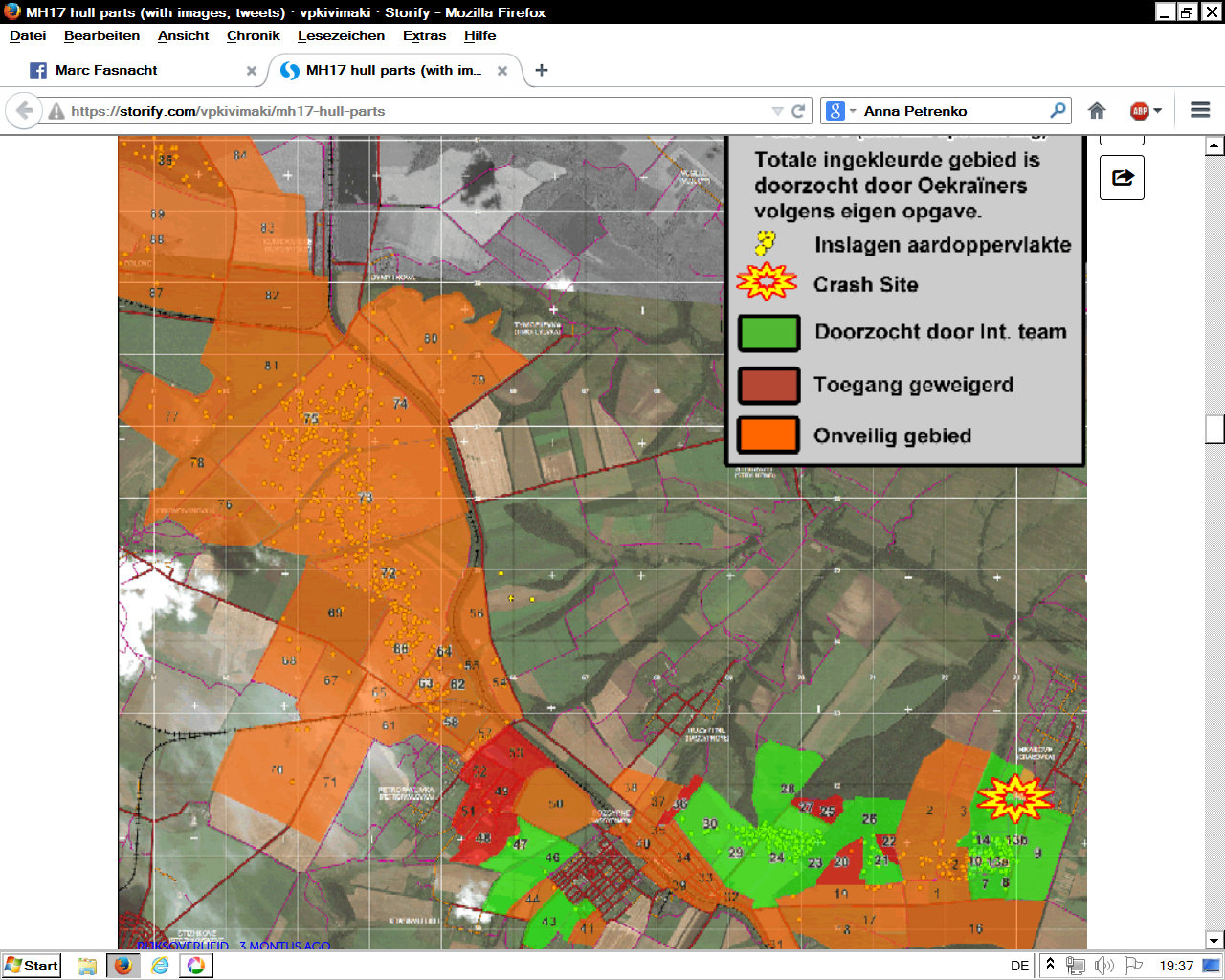The width and height of the screenshot is (1225, 980).
Task: Click the yellow Inslagen aardoppervlakte legend icon
Action: pos(765,243)
